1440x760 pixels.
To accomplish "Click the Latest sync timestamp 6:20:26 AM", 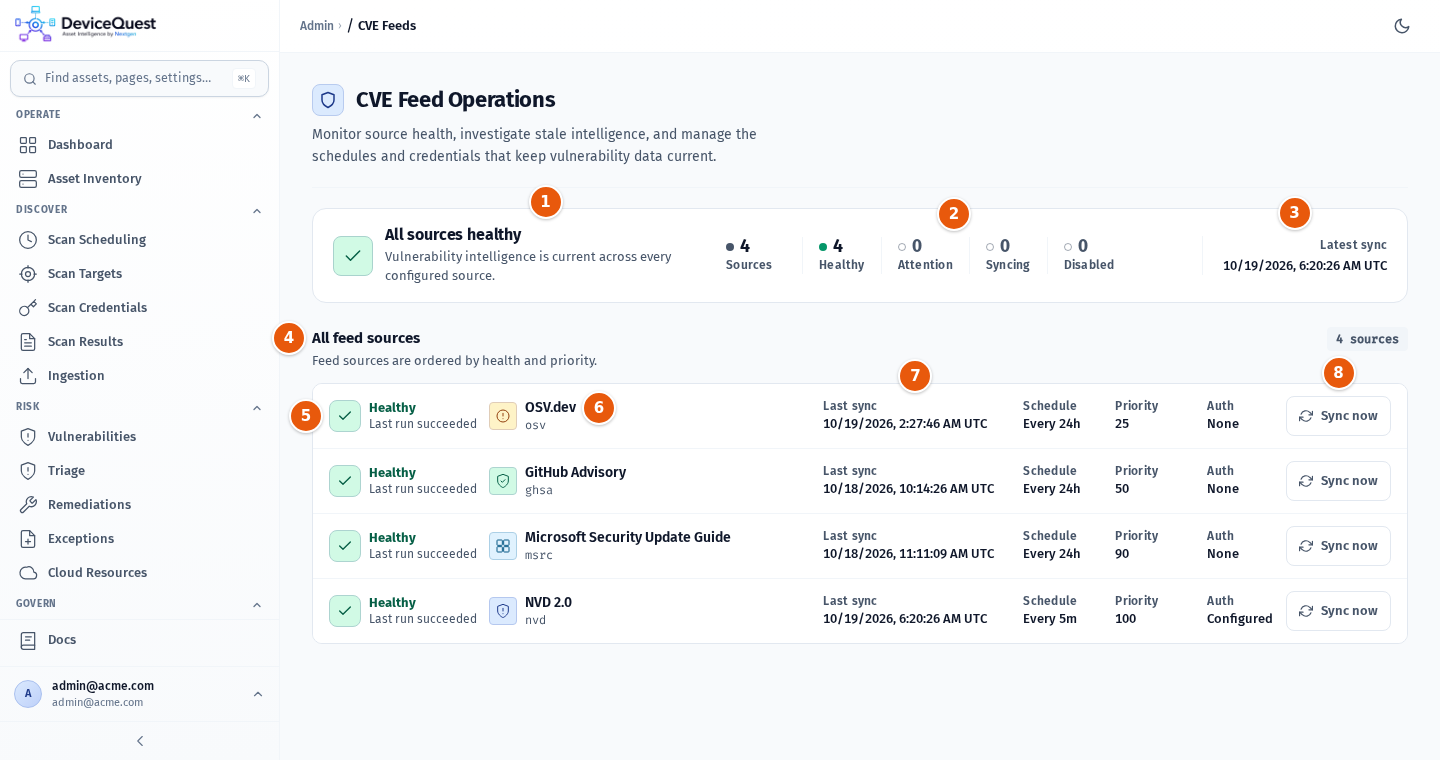I will (1305, 266).
